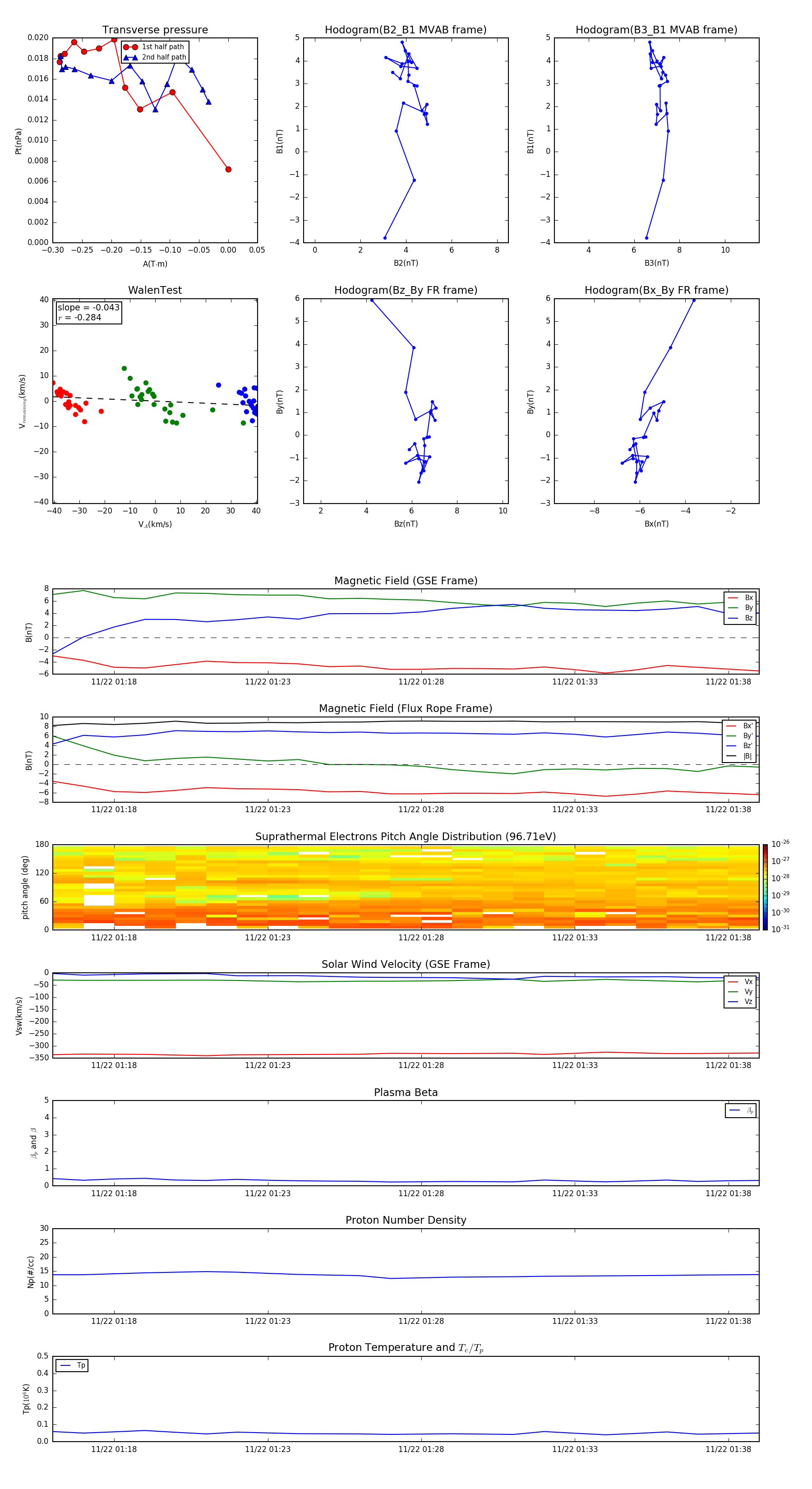
Task: Select the "V_A(km/s)" x-axis label
Action: click(x=155, y=524)
